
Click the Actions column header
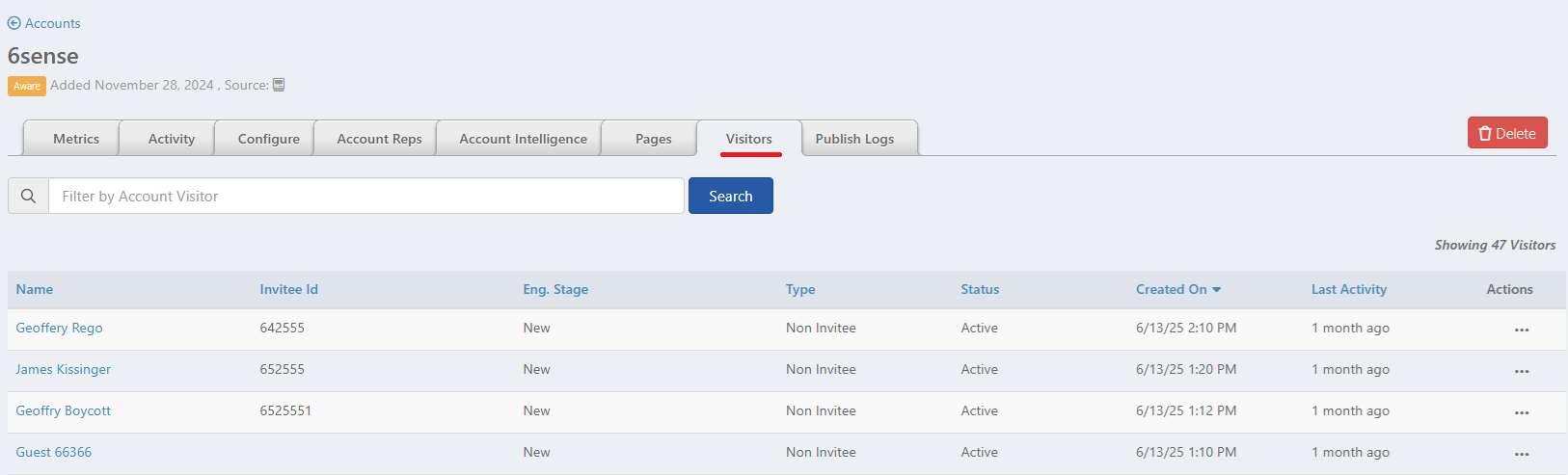(x=1509, y=289)
